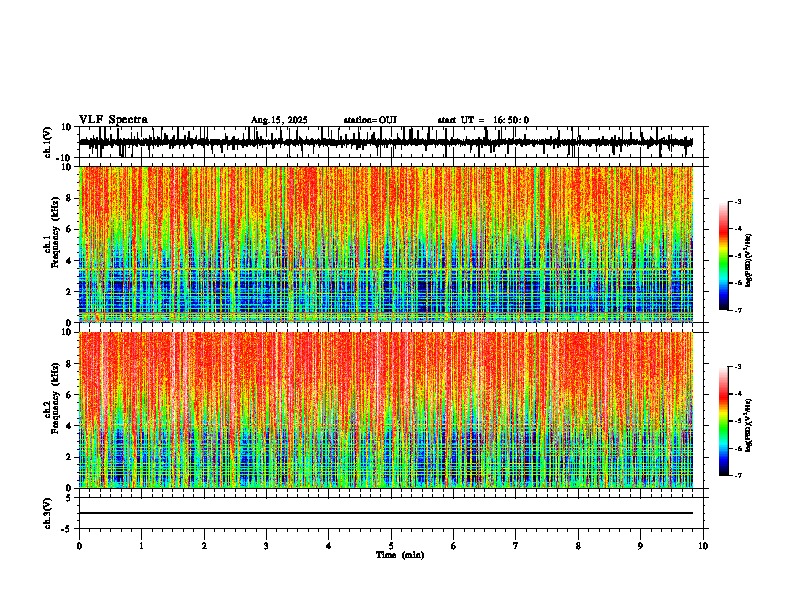
Task: Click inside the ch.1 spectrogram panel
Action: [x=386, y=244]
